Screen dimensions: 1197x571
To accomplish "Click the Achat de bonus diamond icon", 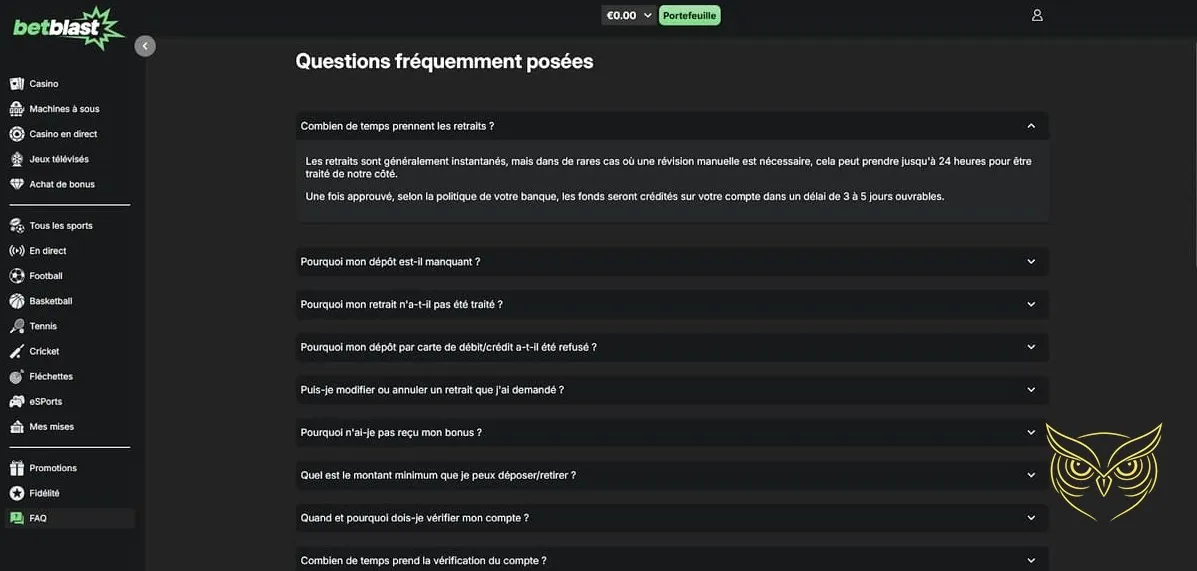I will [x=17, y=184].
